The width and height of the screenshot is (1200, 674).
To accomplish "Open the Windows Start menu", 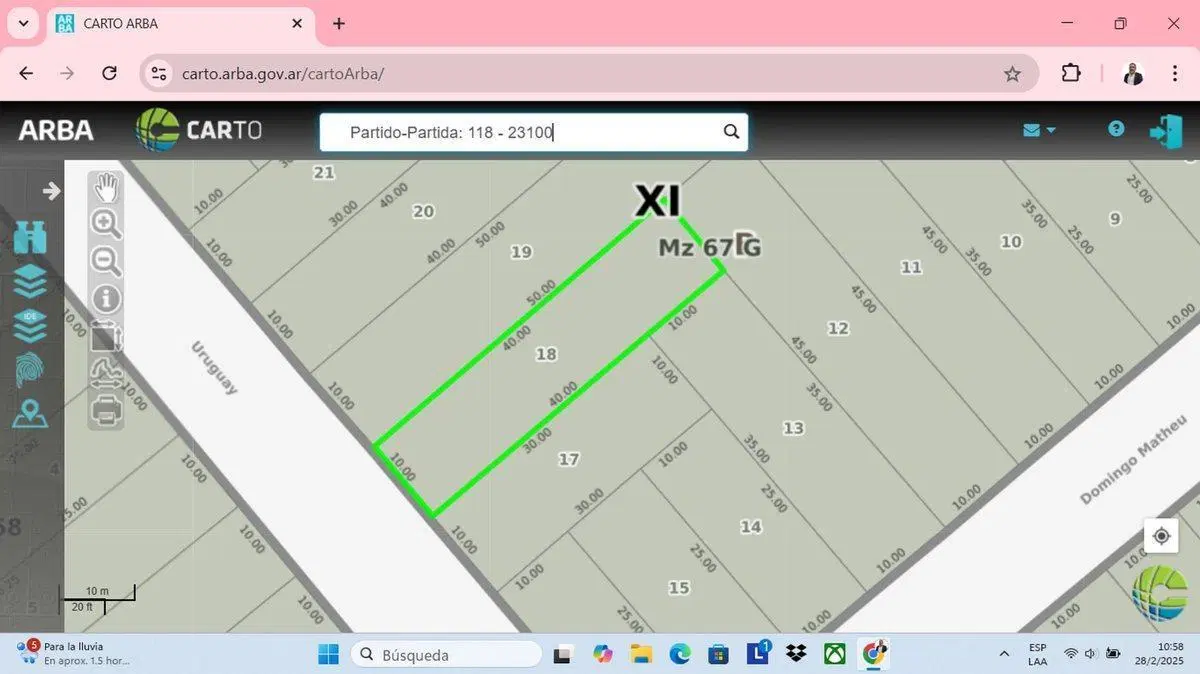I will click(328, 655).
